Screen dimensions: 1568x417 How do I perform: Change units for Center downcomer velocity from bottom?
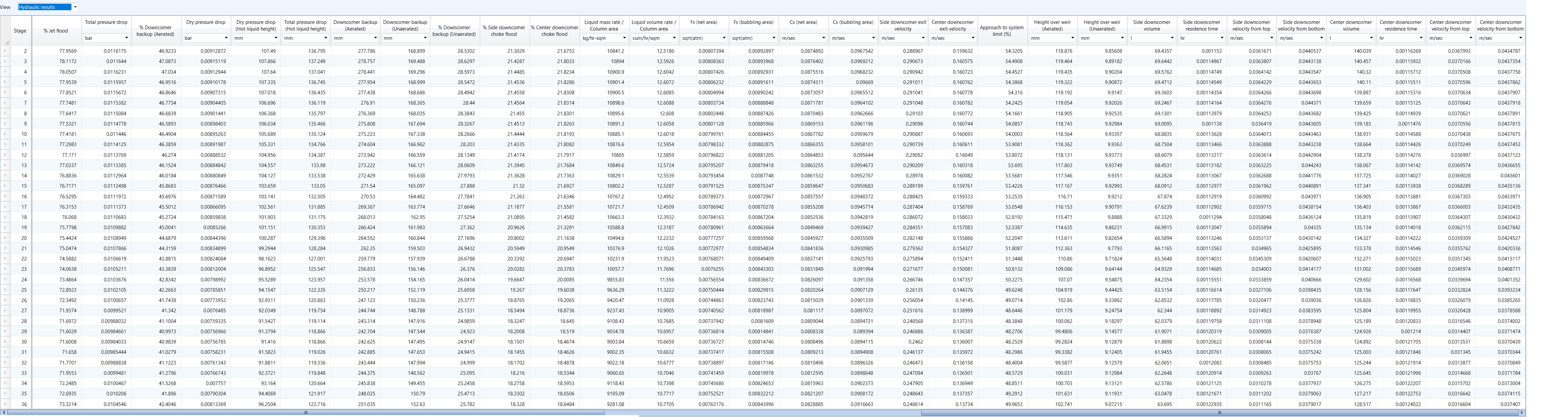pos(1501,38)
